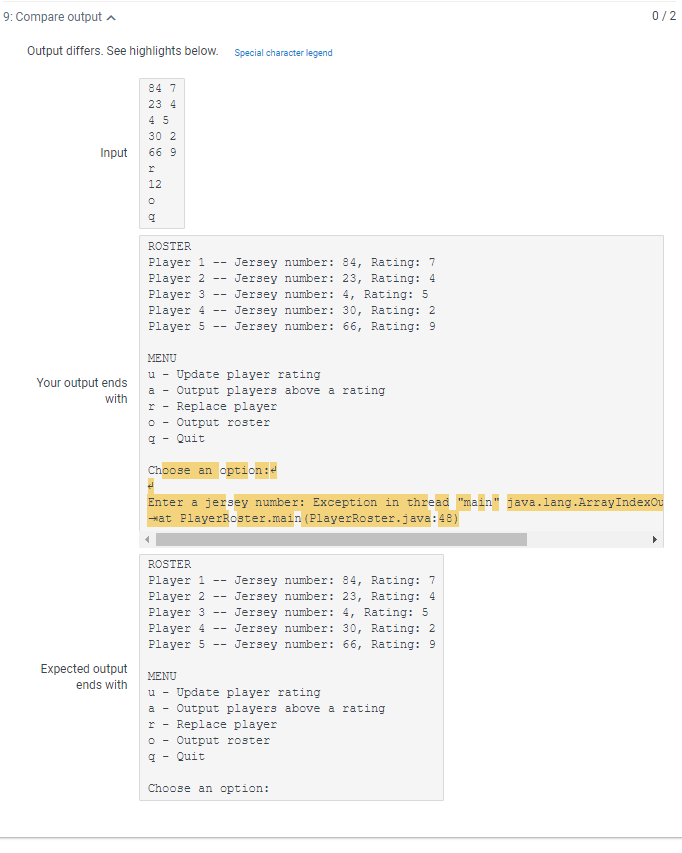Click 'Player 3' line in your output
The image size is (682, 853).
(x=288, y=294)
